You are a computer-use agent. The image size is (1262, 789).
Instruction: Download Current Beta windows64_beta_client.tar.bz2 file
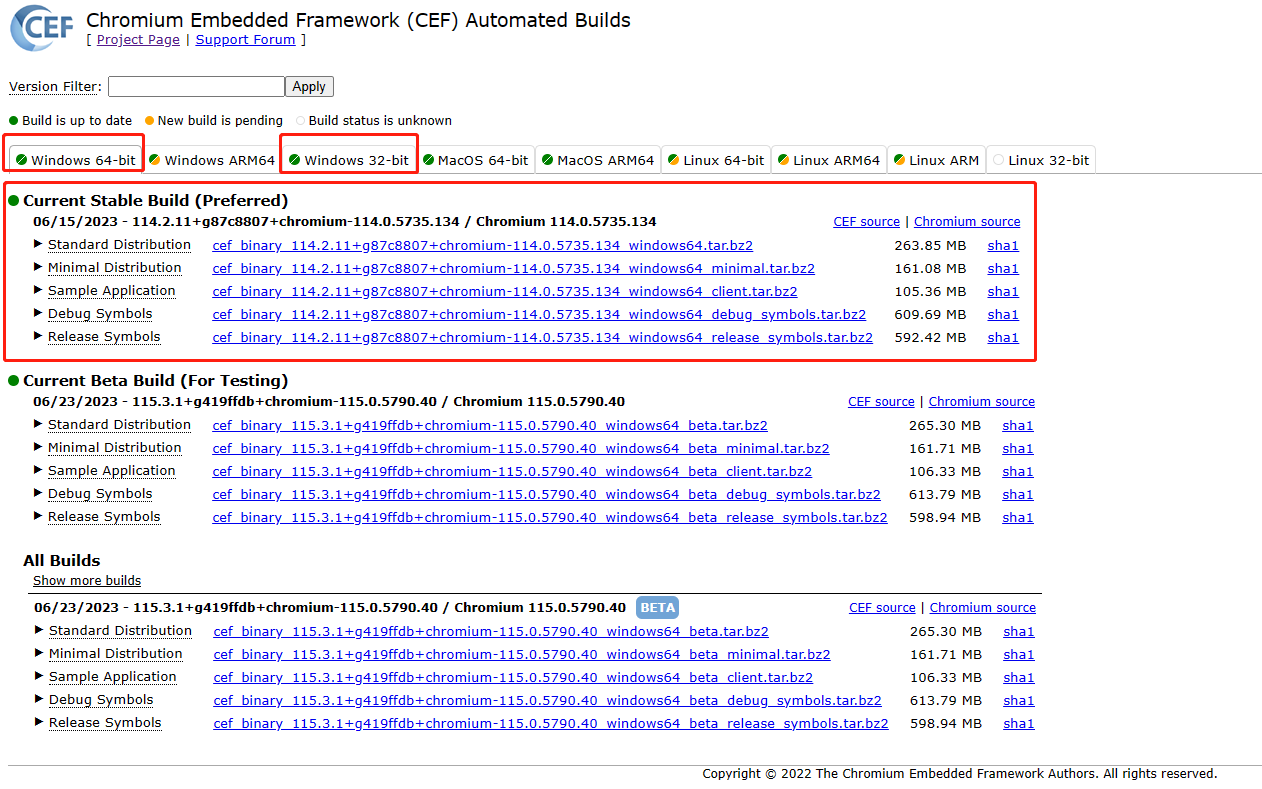(512, 472)
